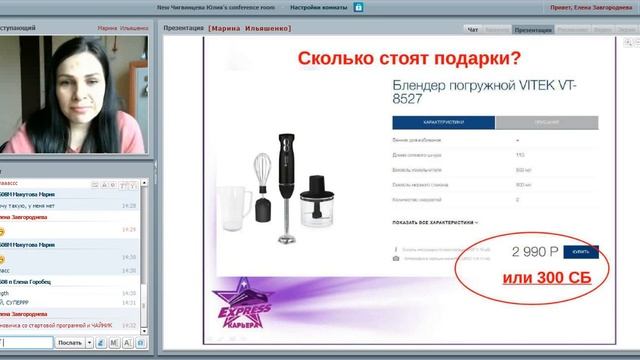Click presenter name Марина Ильяшенко above the video

(123, 28)
